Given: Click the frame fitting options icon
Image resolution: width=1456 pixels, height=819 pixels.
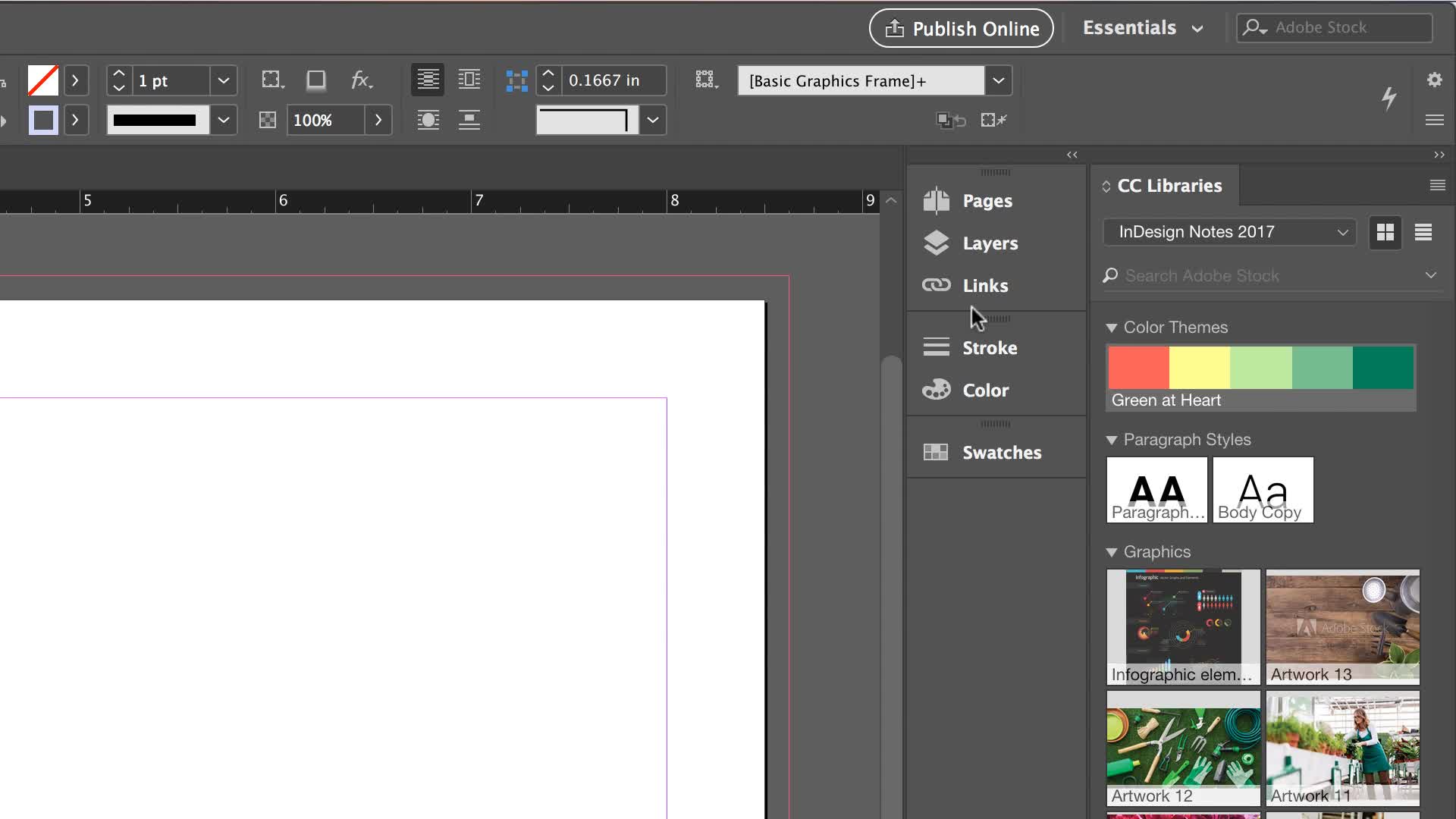Looking at the screenshot, I should point(707,80).
